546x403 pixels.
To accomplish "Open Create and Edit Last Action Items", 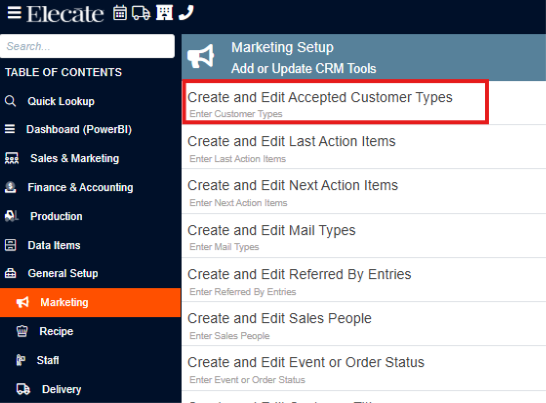I will point(364,147).
